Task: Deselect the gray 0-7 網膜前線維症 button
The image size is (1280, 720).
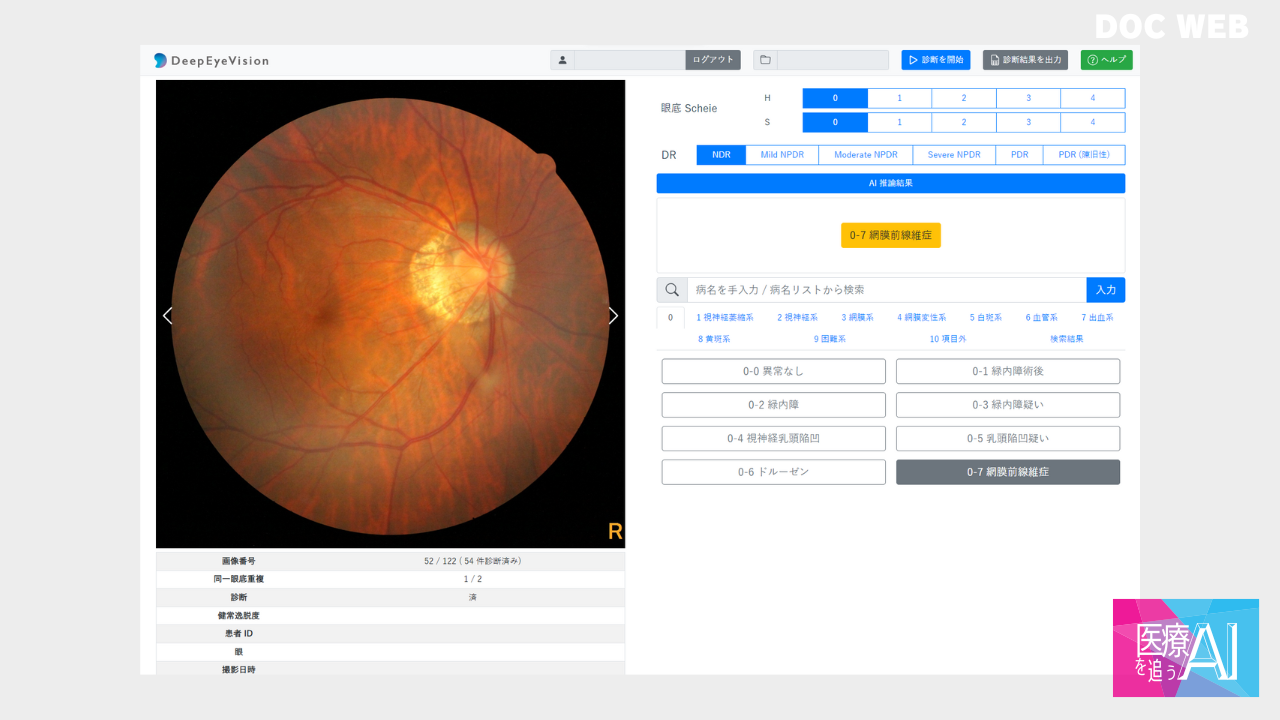Action: click(1008, 472)
